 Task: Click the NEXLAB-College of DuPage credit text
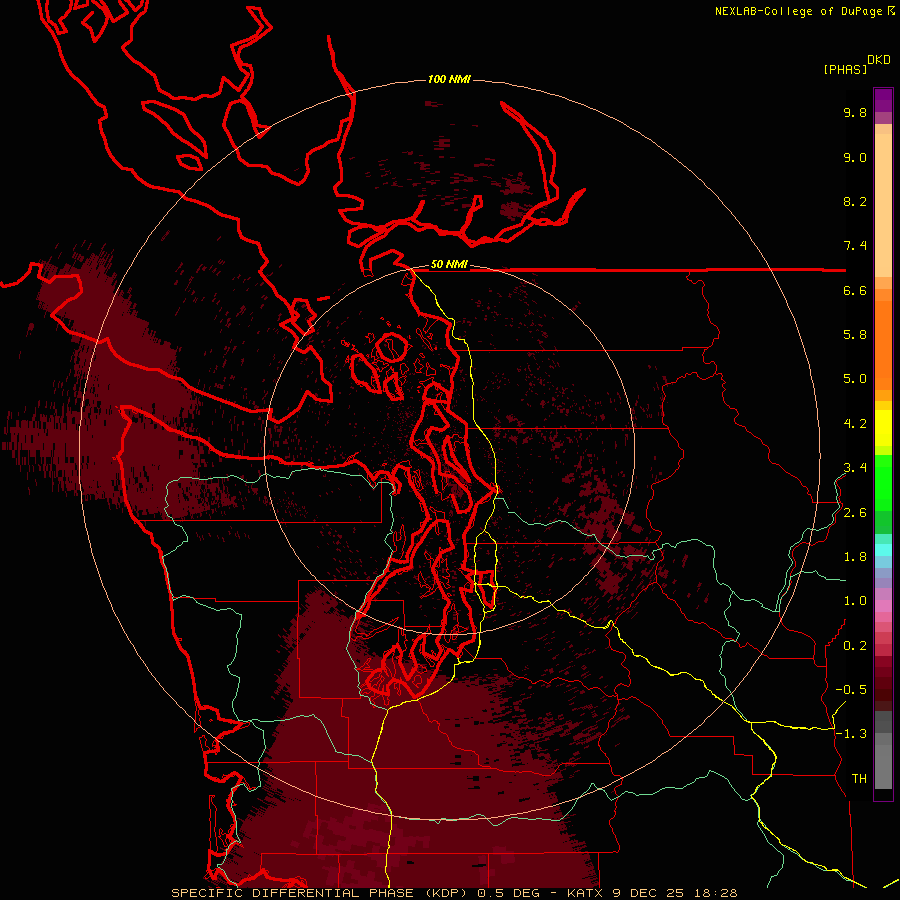tap(800, 11)
